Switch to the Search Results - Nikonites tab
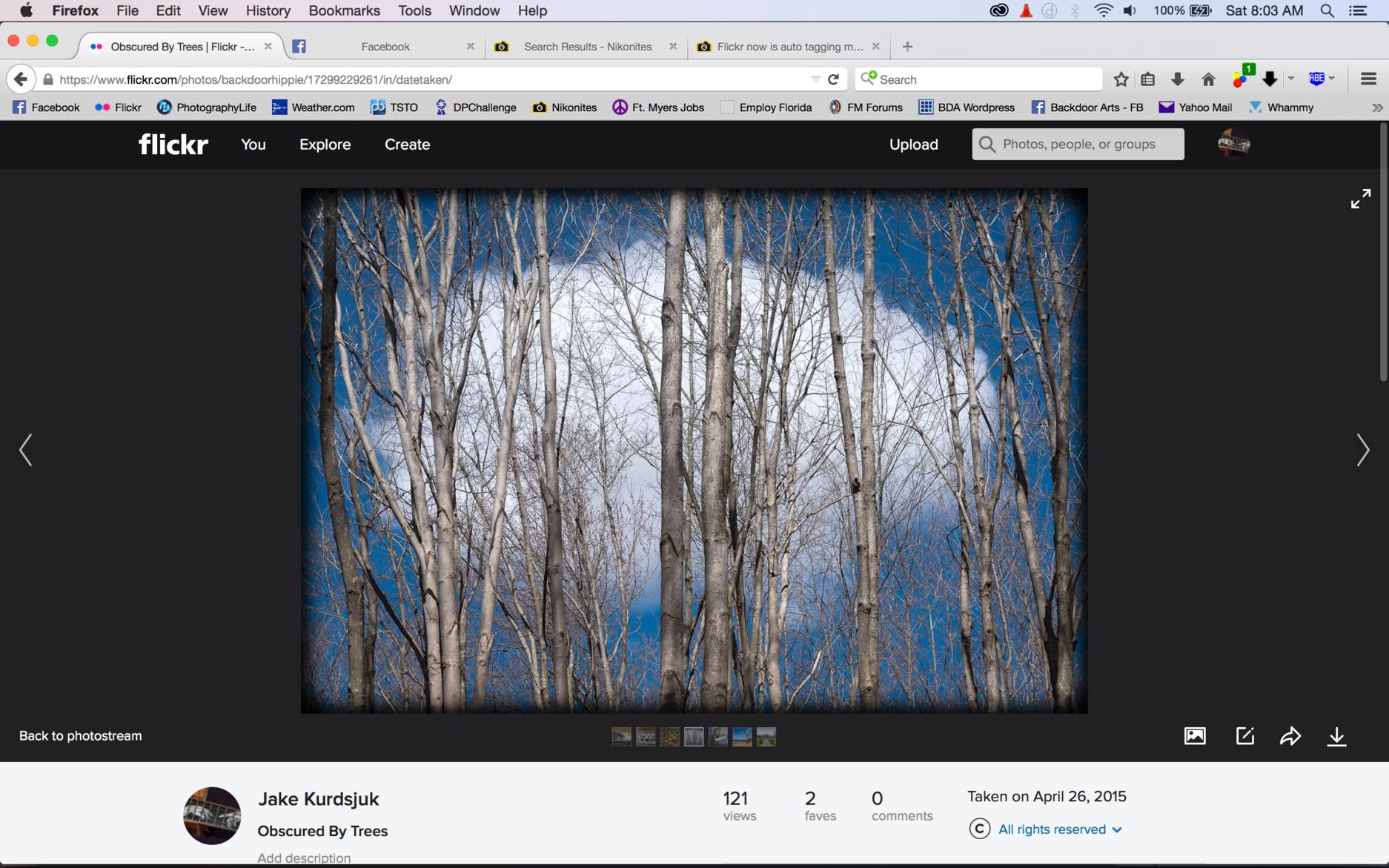This screenshot has height=868, width=1389. [x=587, y=47]
